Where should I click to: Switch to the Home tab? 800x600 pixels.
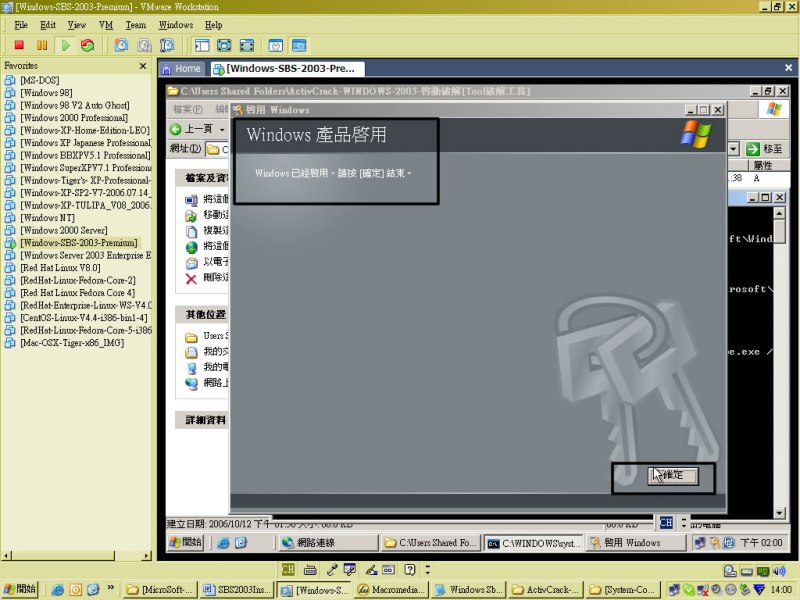tap(182, 68)
